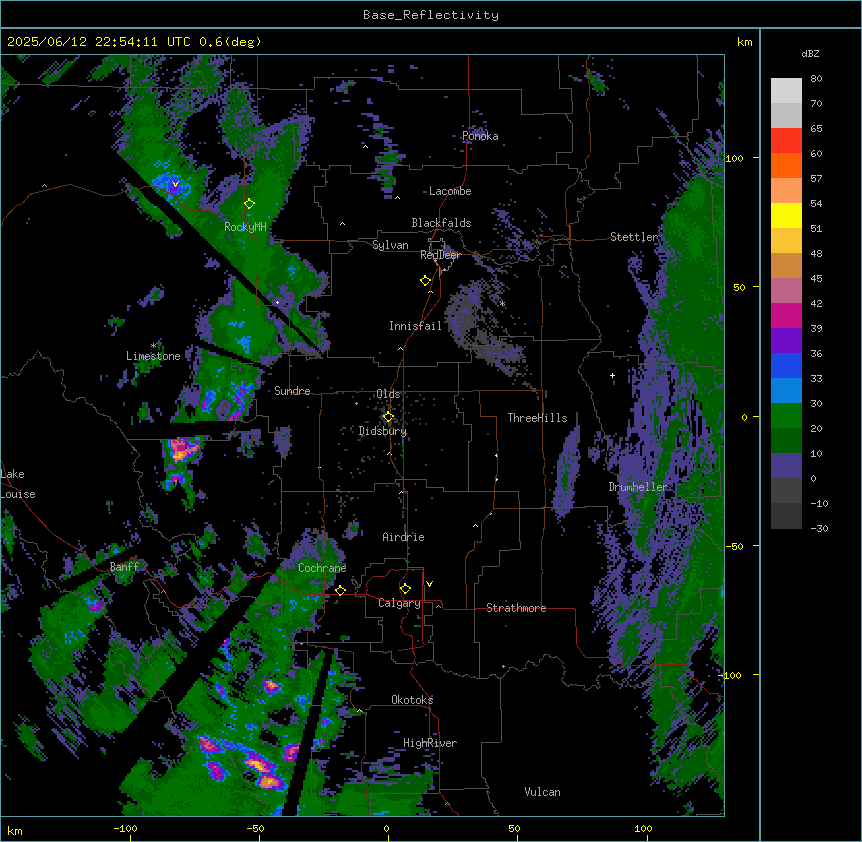Image resolution: width=862 pixels, height=842 pixels.
Task: Click the orange 60 dBZ legend swatch
Action: tap(786, 165)
